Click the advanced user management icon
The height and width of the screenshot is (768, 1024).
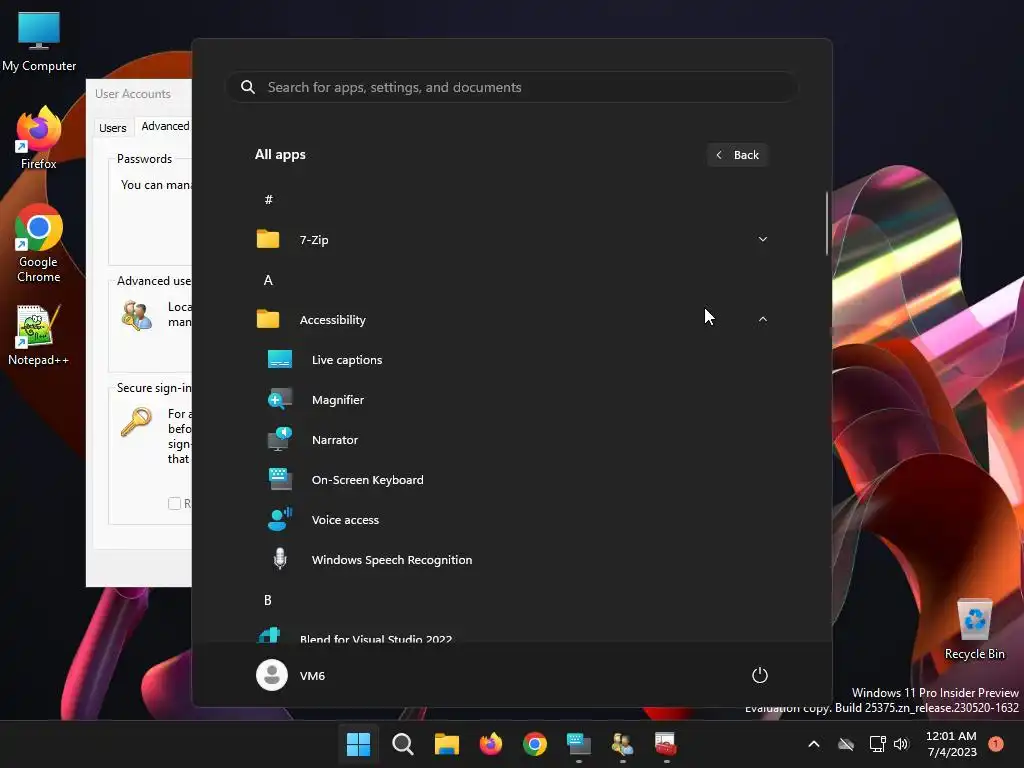[x=136, y=315]
